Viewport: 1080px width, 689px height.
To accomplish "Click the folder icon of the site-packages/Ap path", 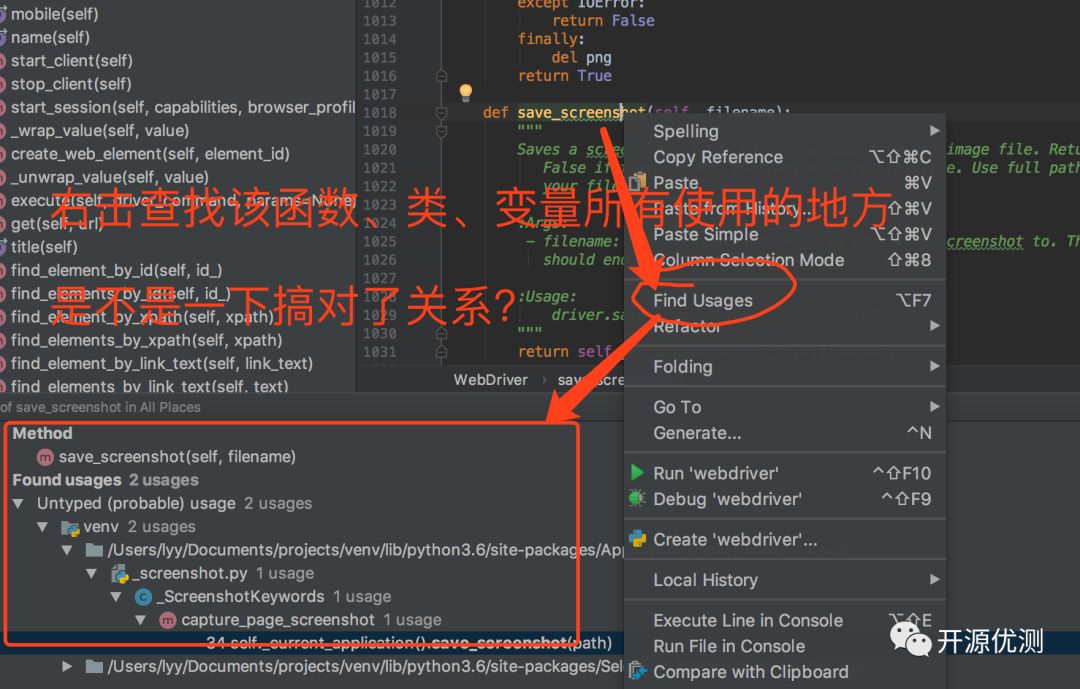I will [x=94, y=550].
